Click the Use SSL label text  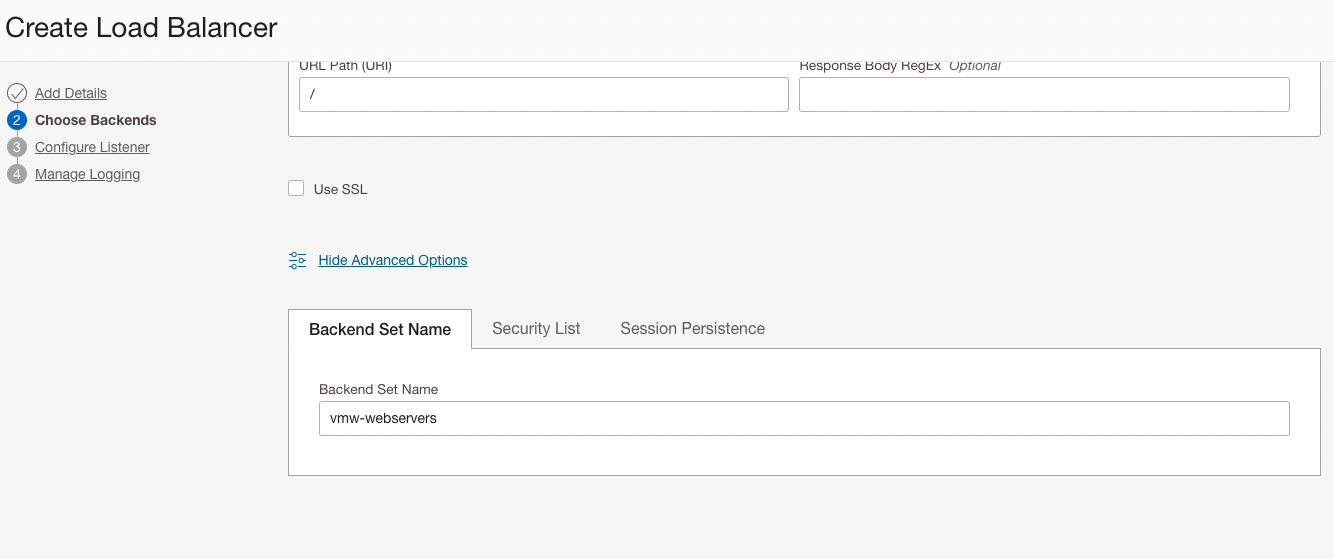pos(340,189)
